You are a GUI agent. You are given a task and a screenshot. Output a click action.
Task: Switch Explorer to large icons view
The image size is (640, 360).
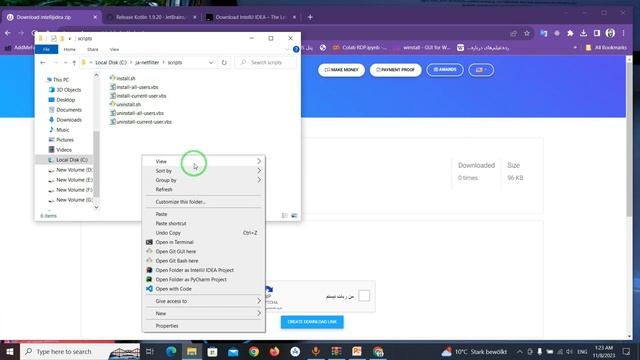click(294, 216)
